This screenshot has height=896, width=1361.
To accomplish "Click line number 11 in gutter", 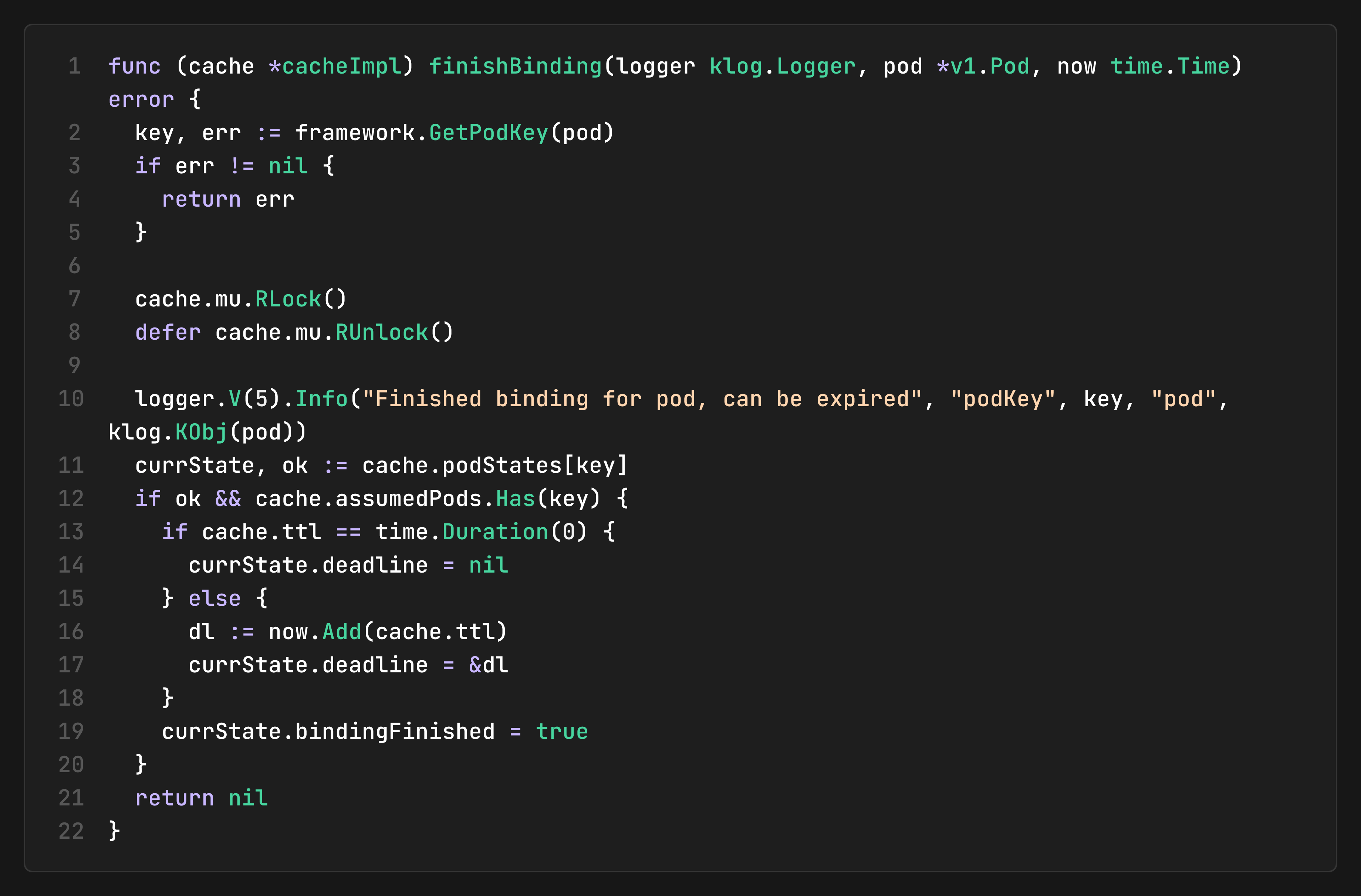I will [71, 465].
